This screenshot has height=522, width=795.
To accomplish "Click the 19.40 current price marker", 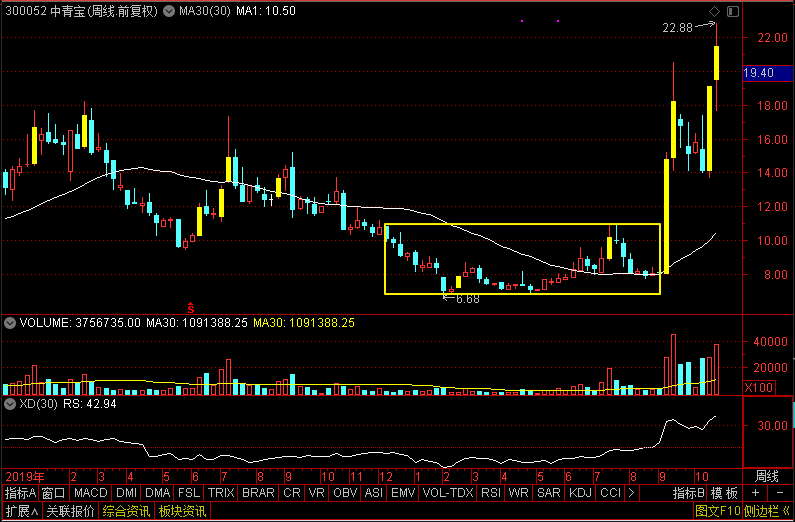I will 768,73.
